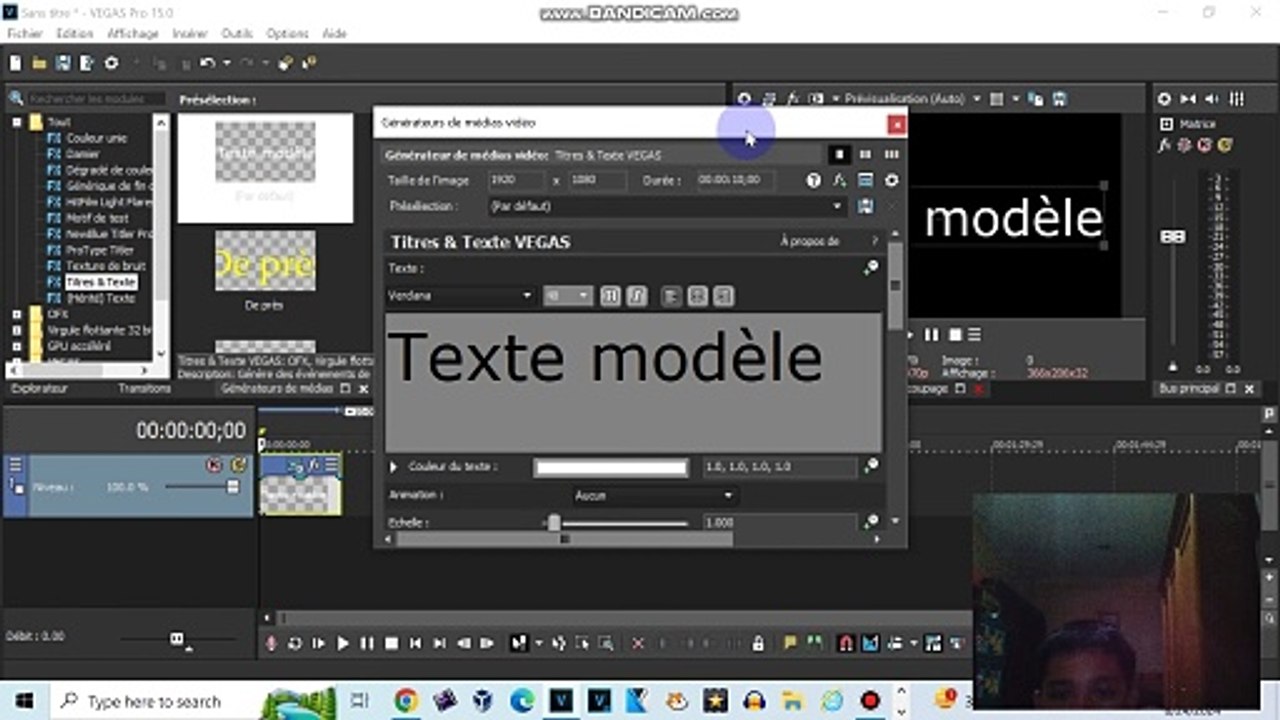The image size is (1280, 720).
Task: Go to start of the project
Action: pyautogui.click(x=416, y=643)
